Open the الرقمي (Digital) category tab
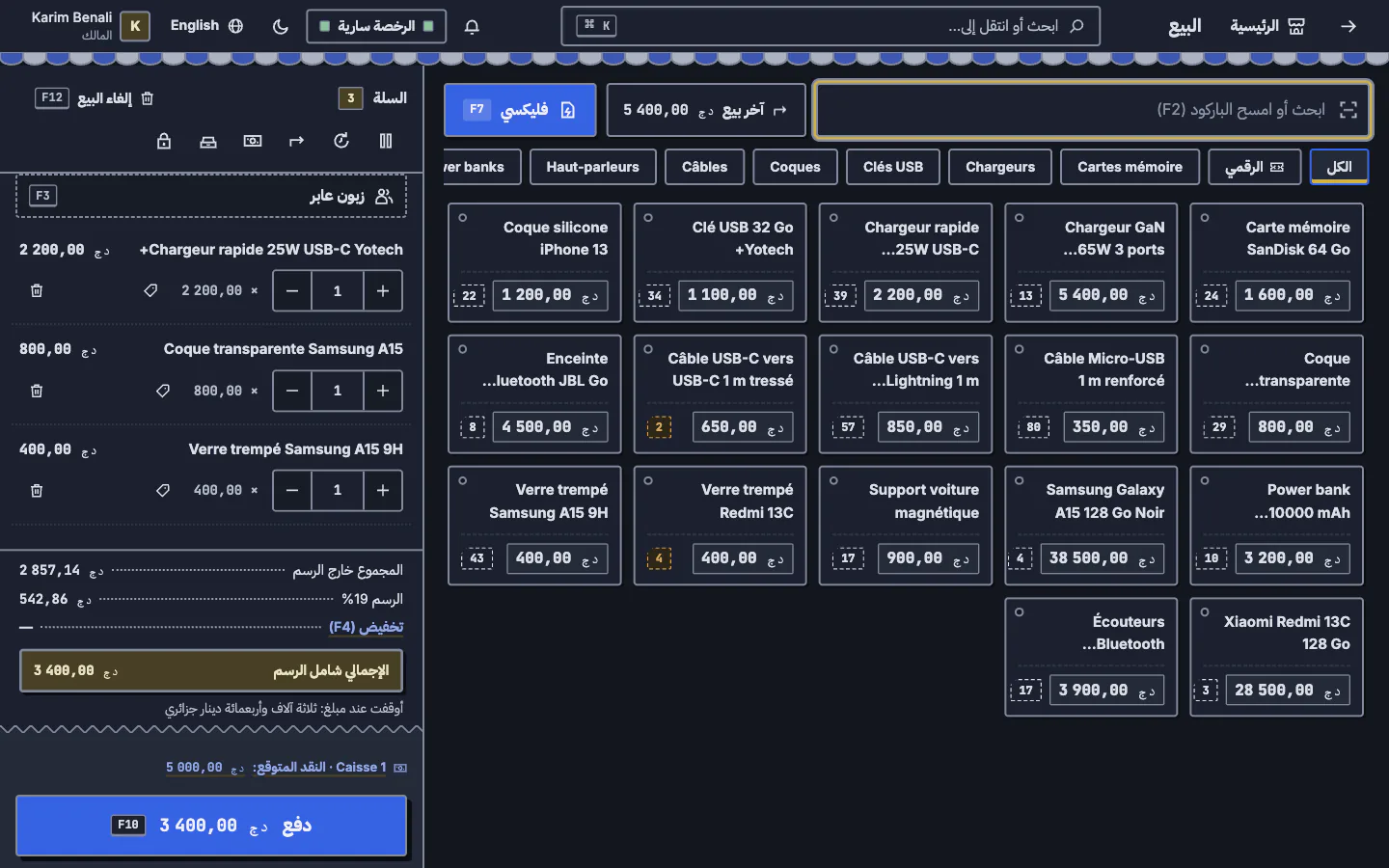 click(x=1255, y=167)
